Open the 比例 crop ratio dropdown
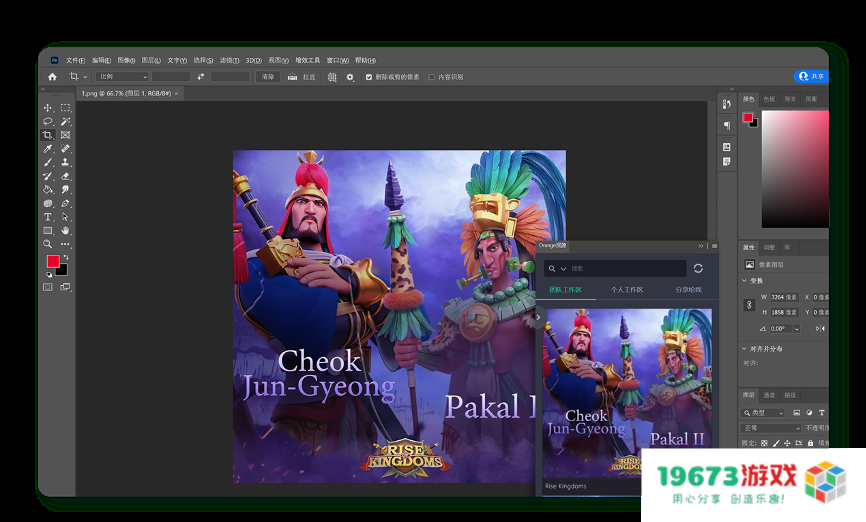The width and height of the screenshot is (866, 522). [122, 77]
